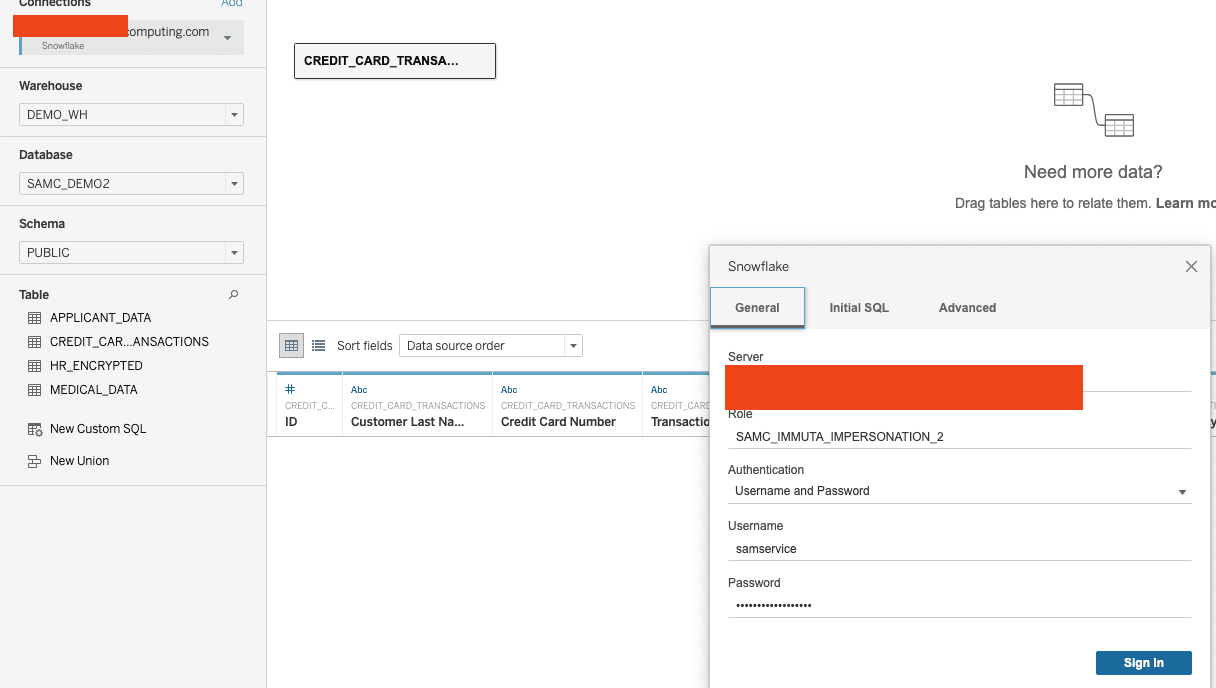Click Abc type icon above Customer Last Name
1216x688 pixels.
click(x=359, y=390)
